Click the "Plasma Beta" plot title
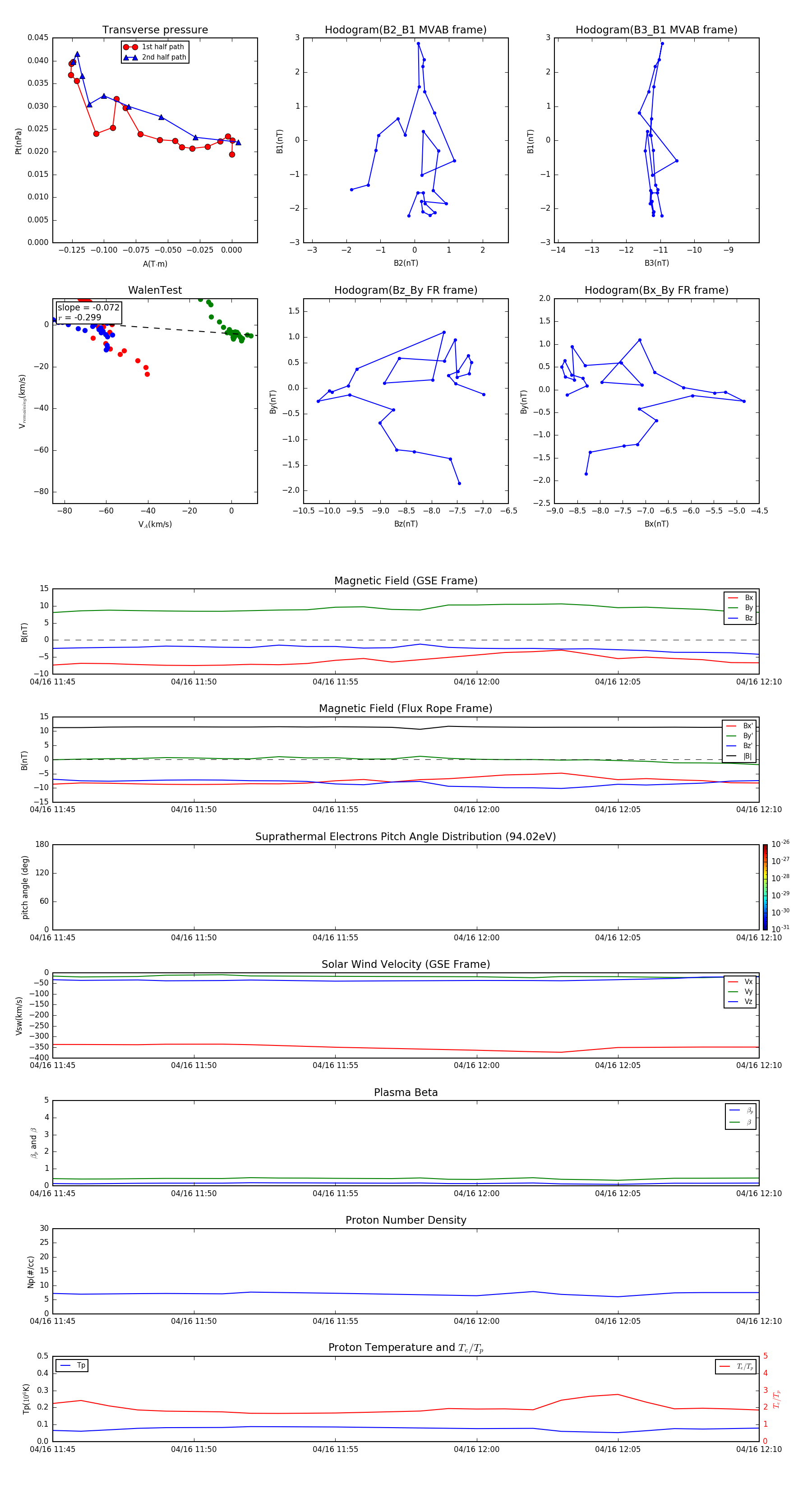 pos(406,1093)
